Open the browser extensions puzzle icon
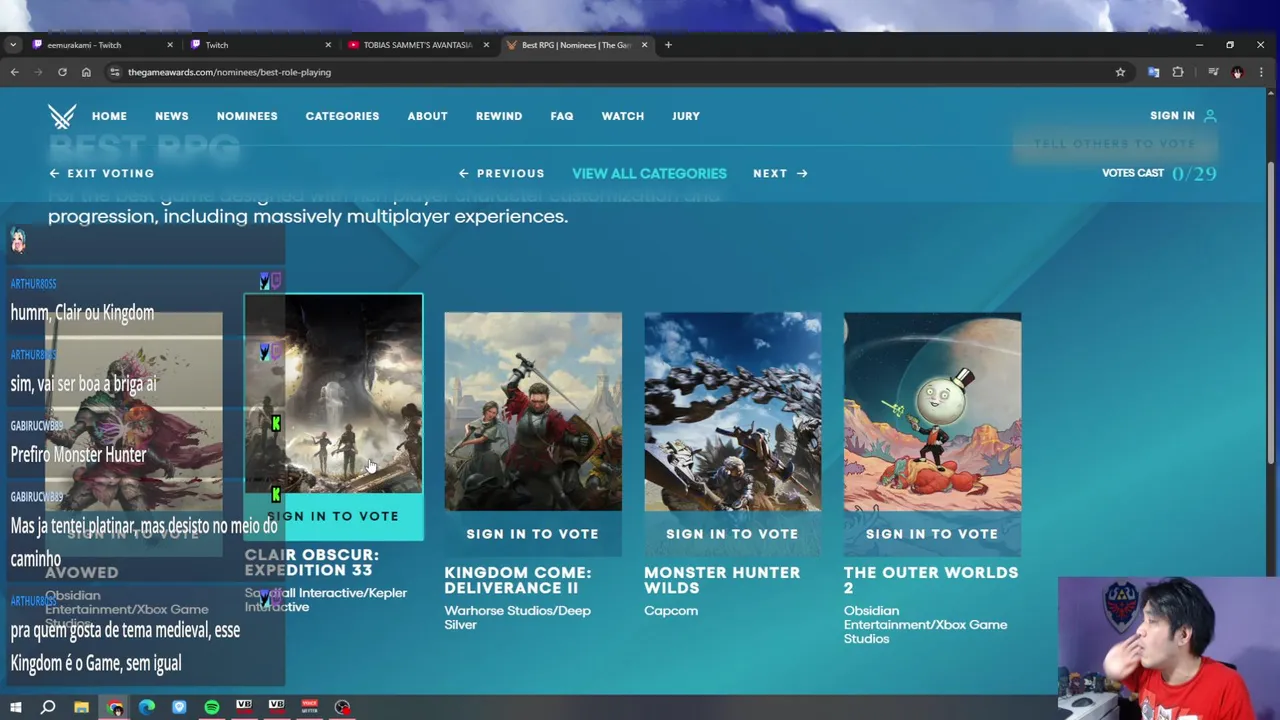Image resolution: width=1280 pixels, height=720 pixels. 1178,72
